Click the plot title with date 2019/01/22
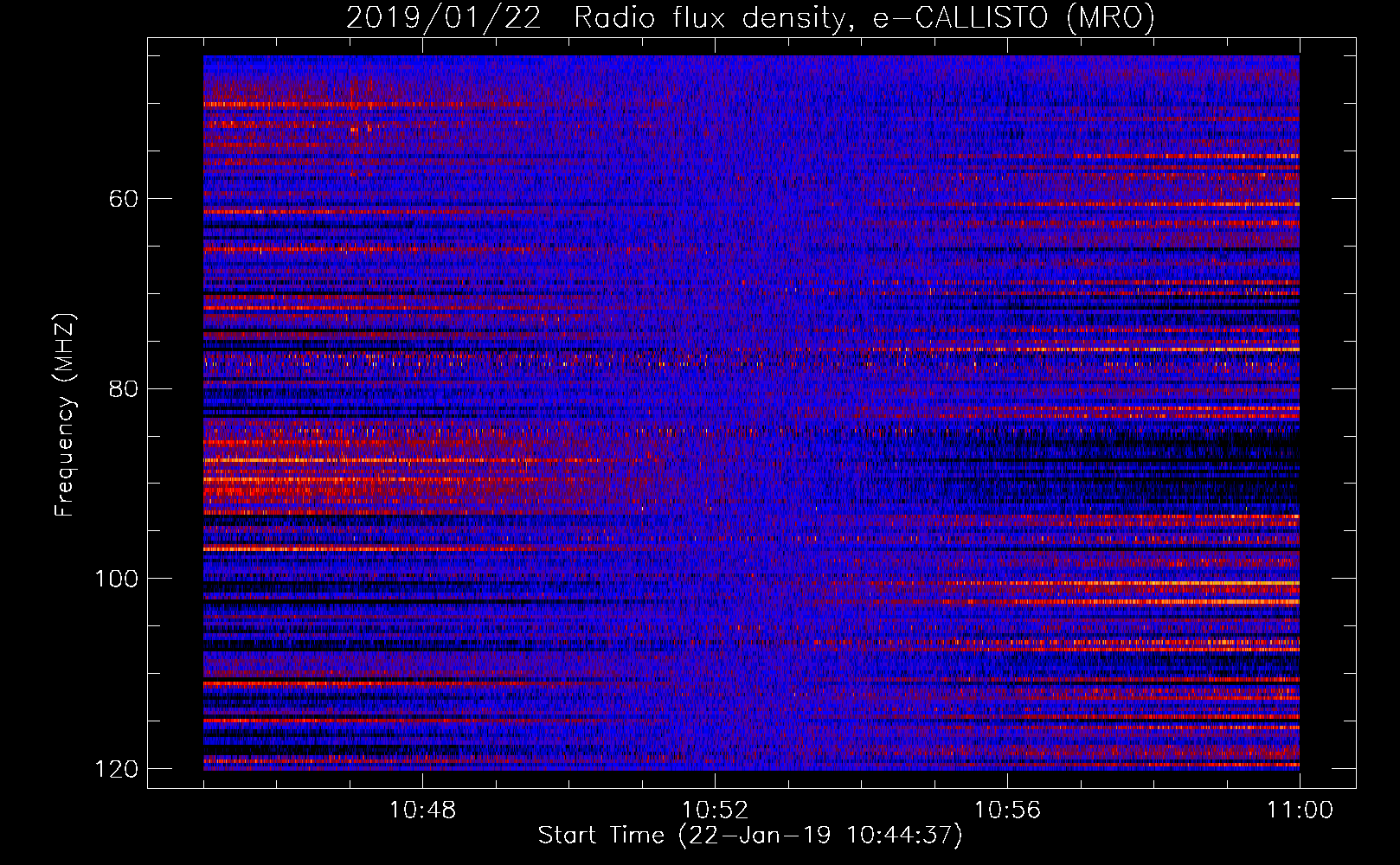Screen dimensions: 1400x865 (750, 17)
